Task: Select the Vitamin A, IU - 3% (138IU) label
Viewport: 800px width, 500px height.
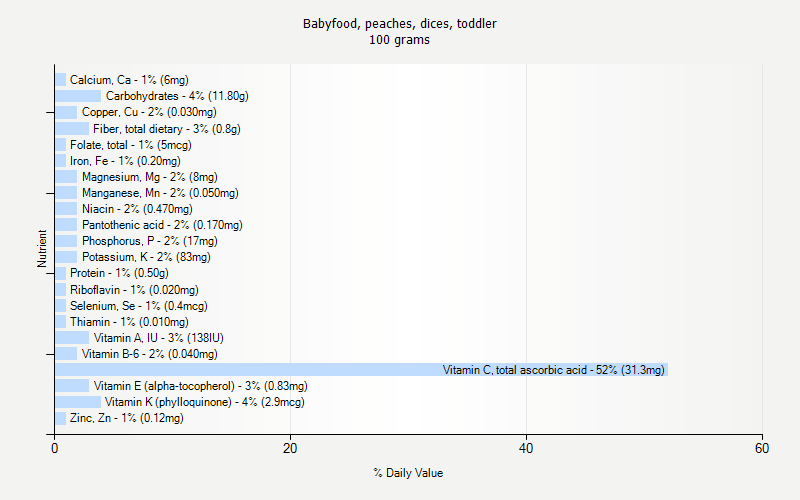Action: pos(159,338)
